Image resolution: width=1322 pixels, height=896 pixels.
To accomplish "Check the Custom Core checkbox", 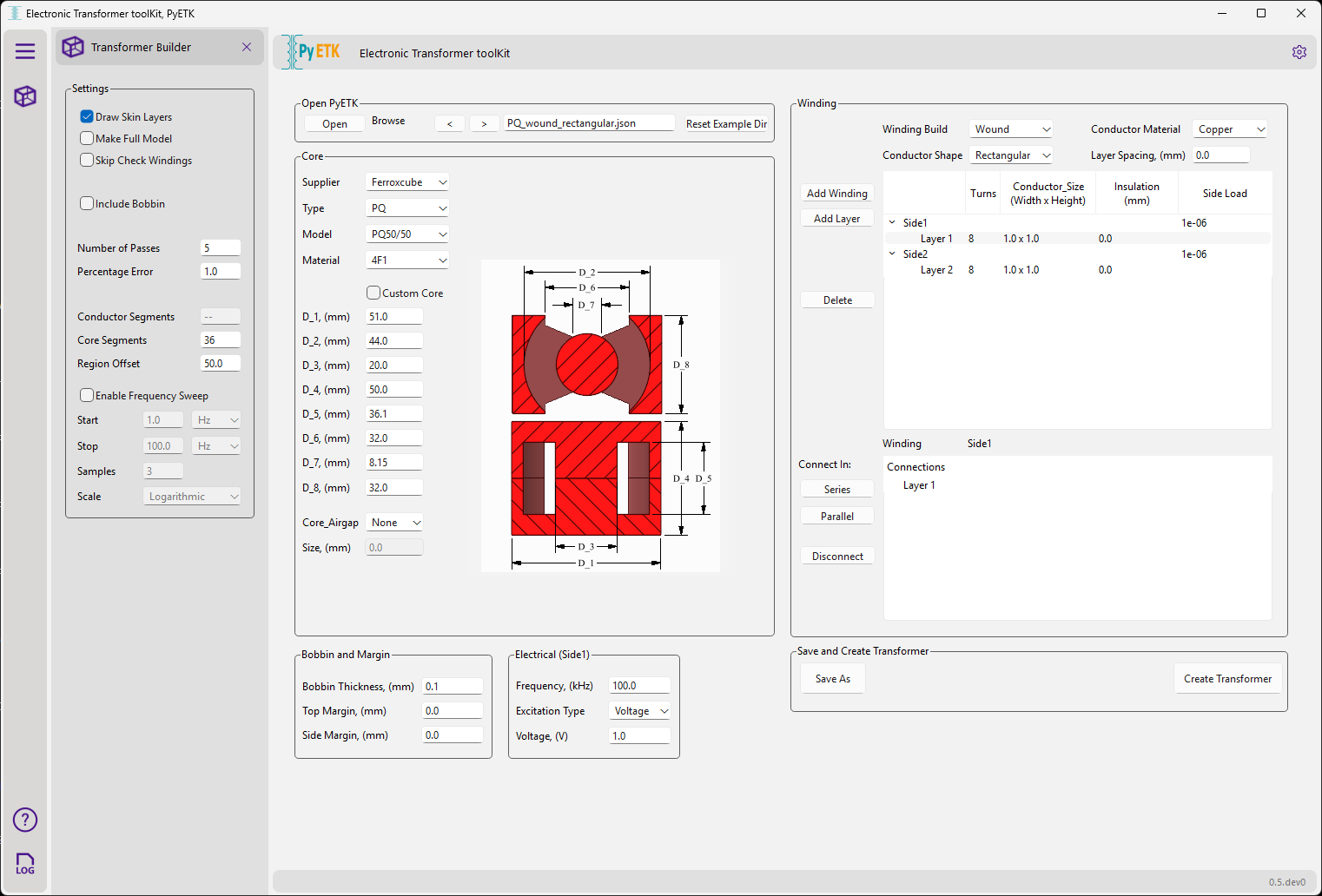I will (373, 293).
